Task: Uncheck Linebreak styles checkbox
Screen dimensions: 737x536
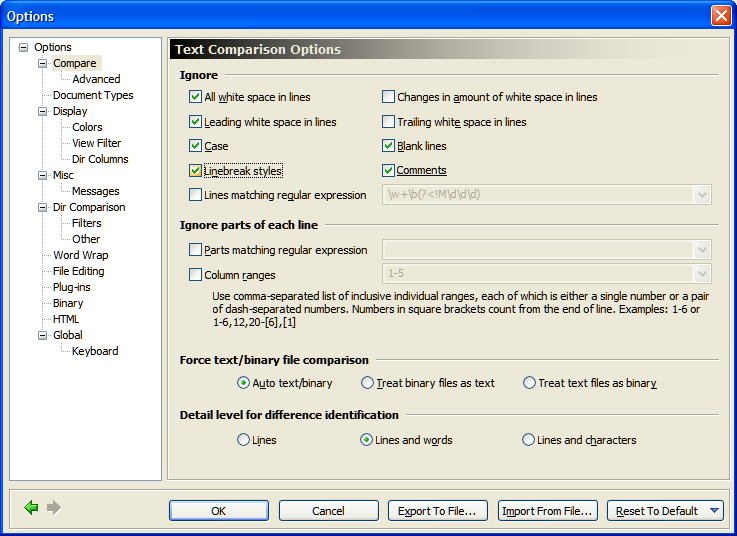Action: coord(196,171)
